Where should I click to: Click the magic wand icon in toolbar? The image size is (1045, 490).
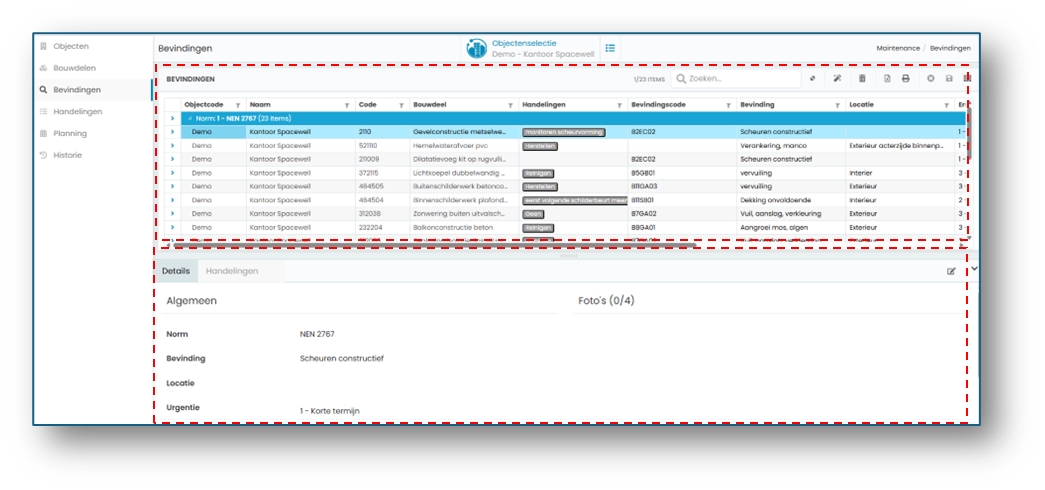pos(838,79)
